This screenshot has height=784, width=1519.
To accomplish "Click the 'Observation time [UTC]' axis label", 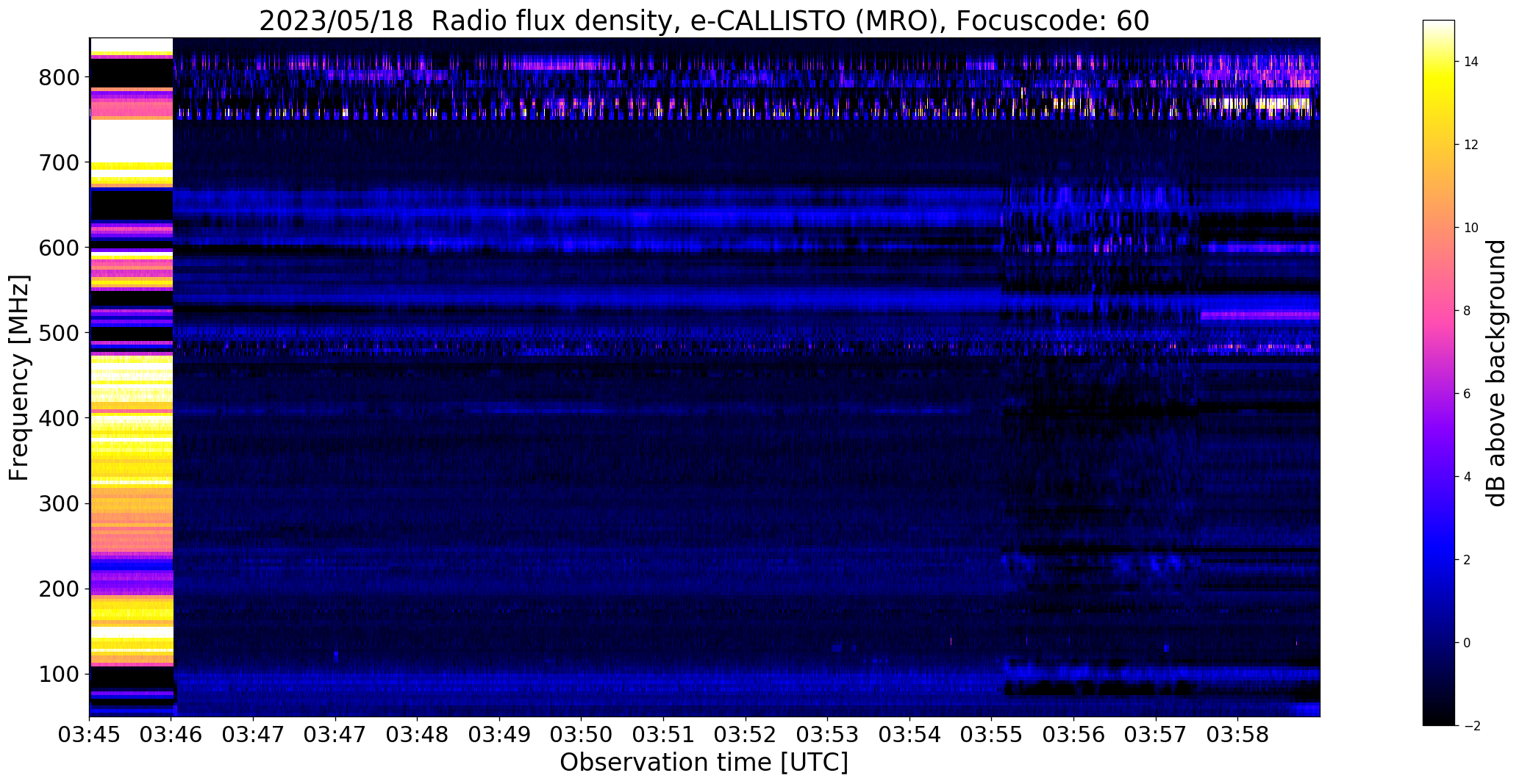I will [704, 763].
